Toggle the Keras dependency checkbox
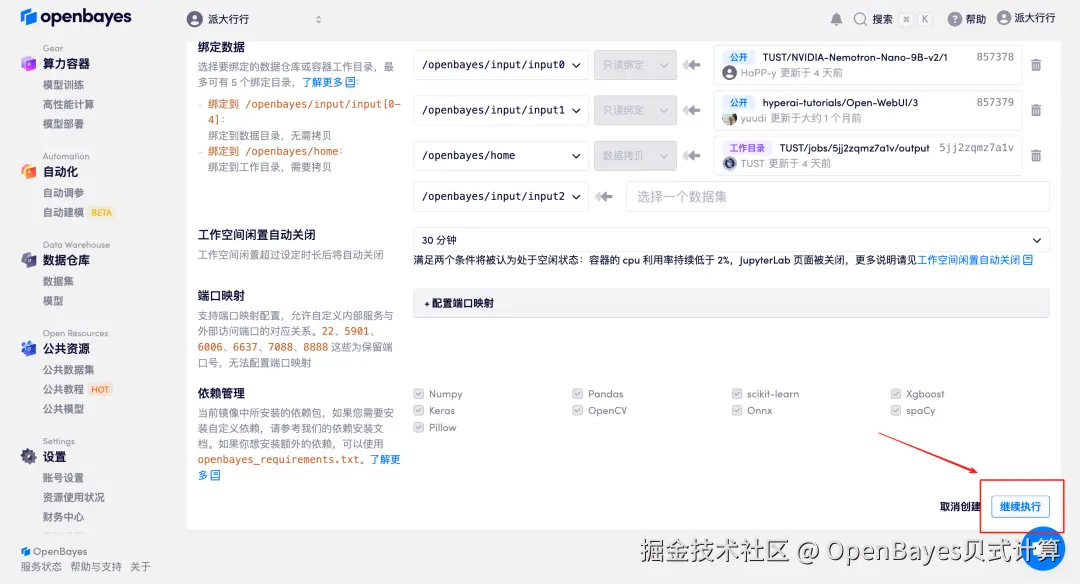 click(419, 410)
